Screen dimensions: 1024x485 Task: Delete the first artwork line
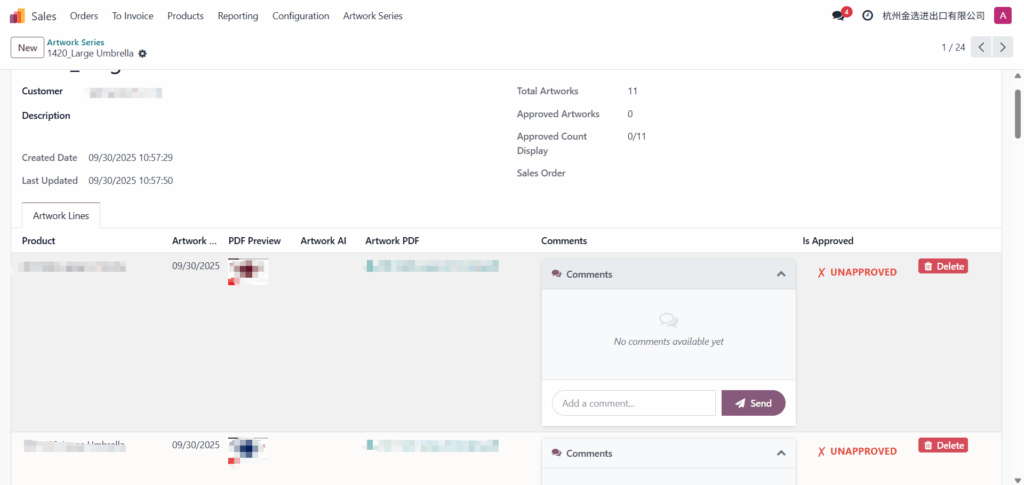942,266
